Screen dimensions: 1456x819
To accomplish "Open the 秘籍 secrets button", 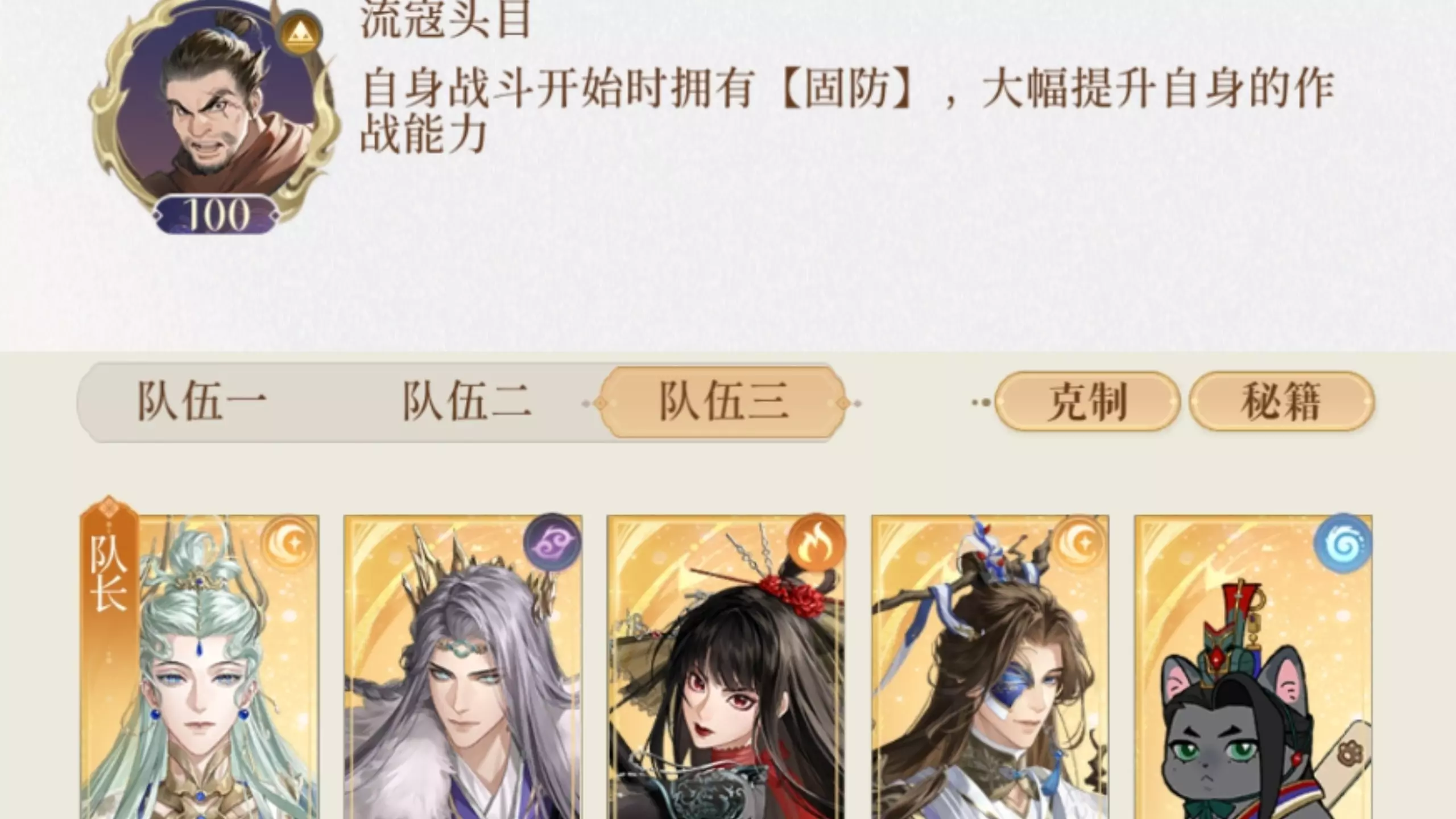I will tap(1282, 402).
